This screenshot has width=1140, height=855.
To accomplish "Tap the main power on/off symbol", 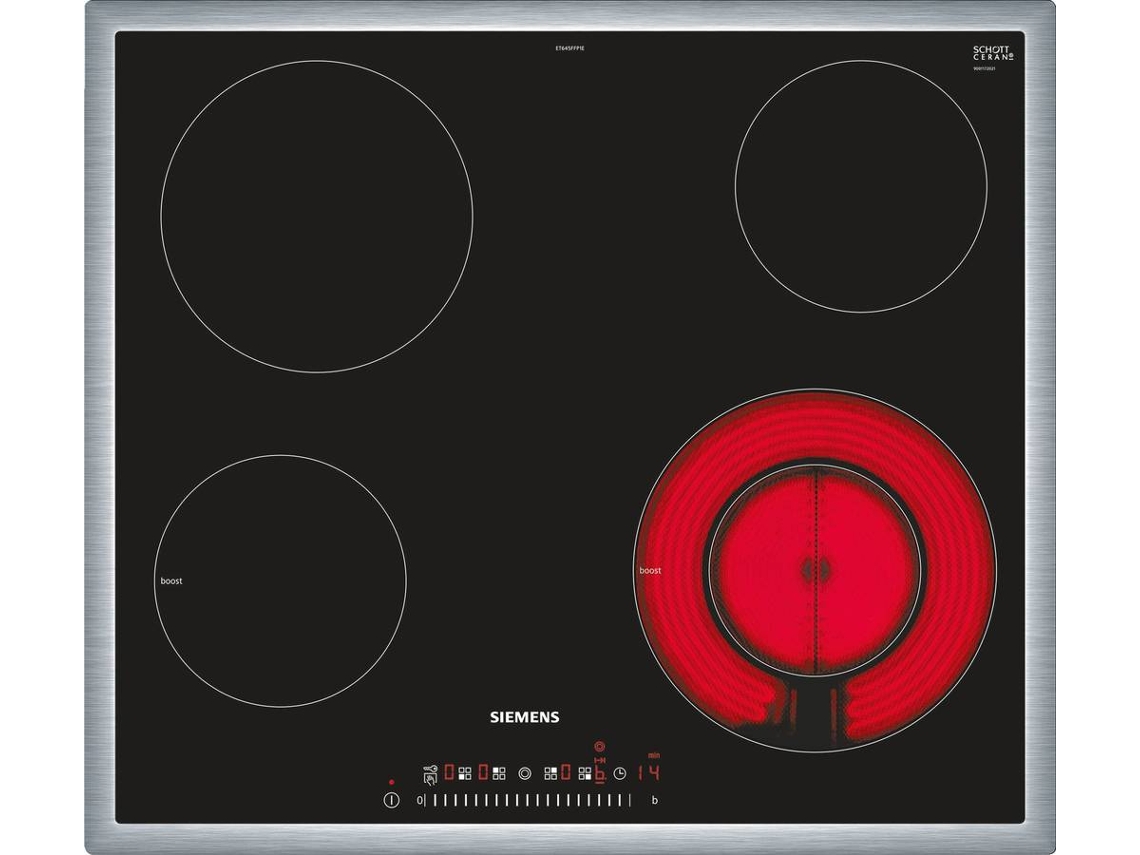I will pyautogui.click(x=391, y=800).
